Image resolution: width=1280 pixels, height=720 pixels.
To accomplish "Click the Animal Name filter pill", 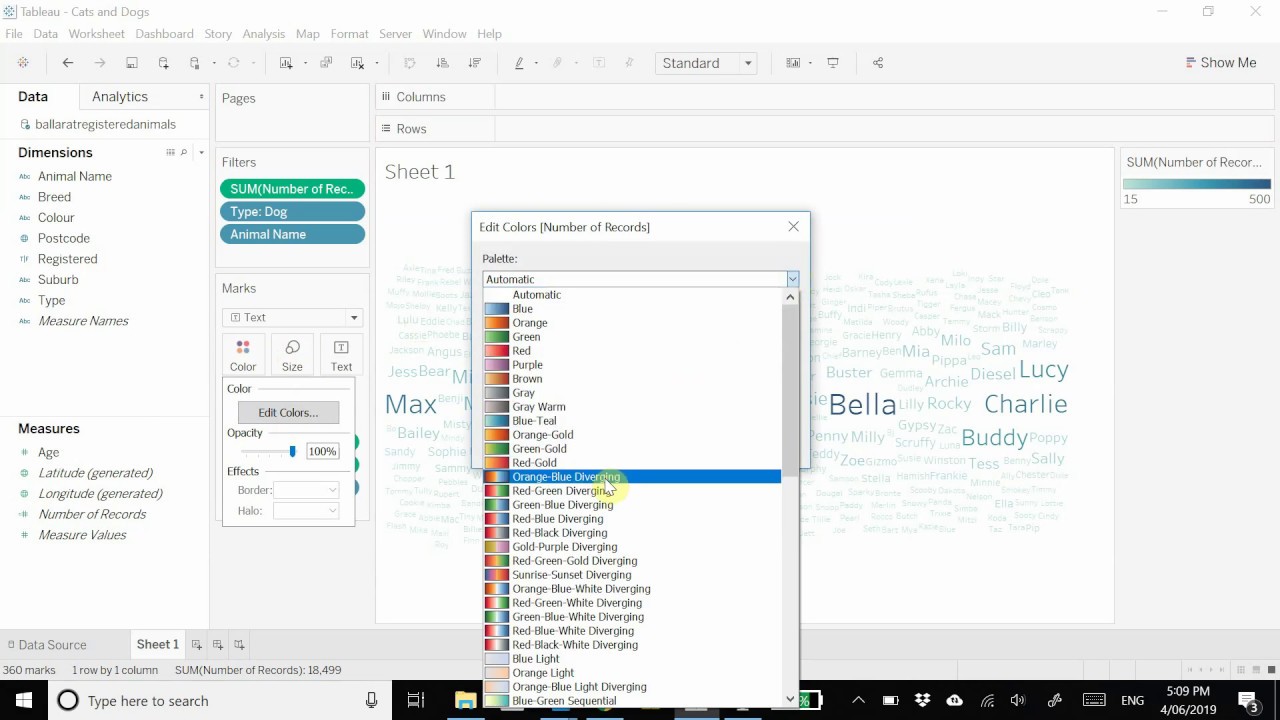I will pyautogui.click(x=292, y=234).
